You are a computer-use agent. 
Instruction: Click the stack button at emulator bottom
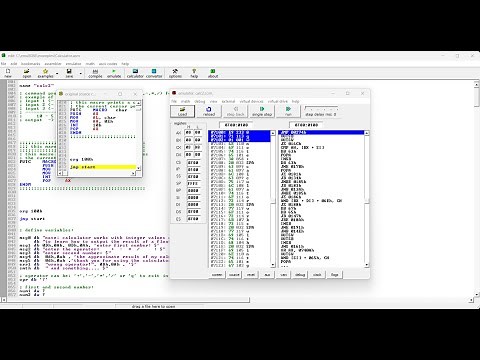(x=317, y=275)
